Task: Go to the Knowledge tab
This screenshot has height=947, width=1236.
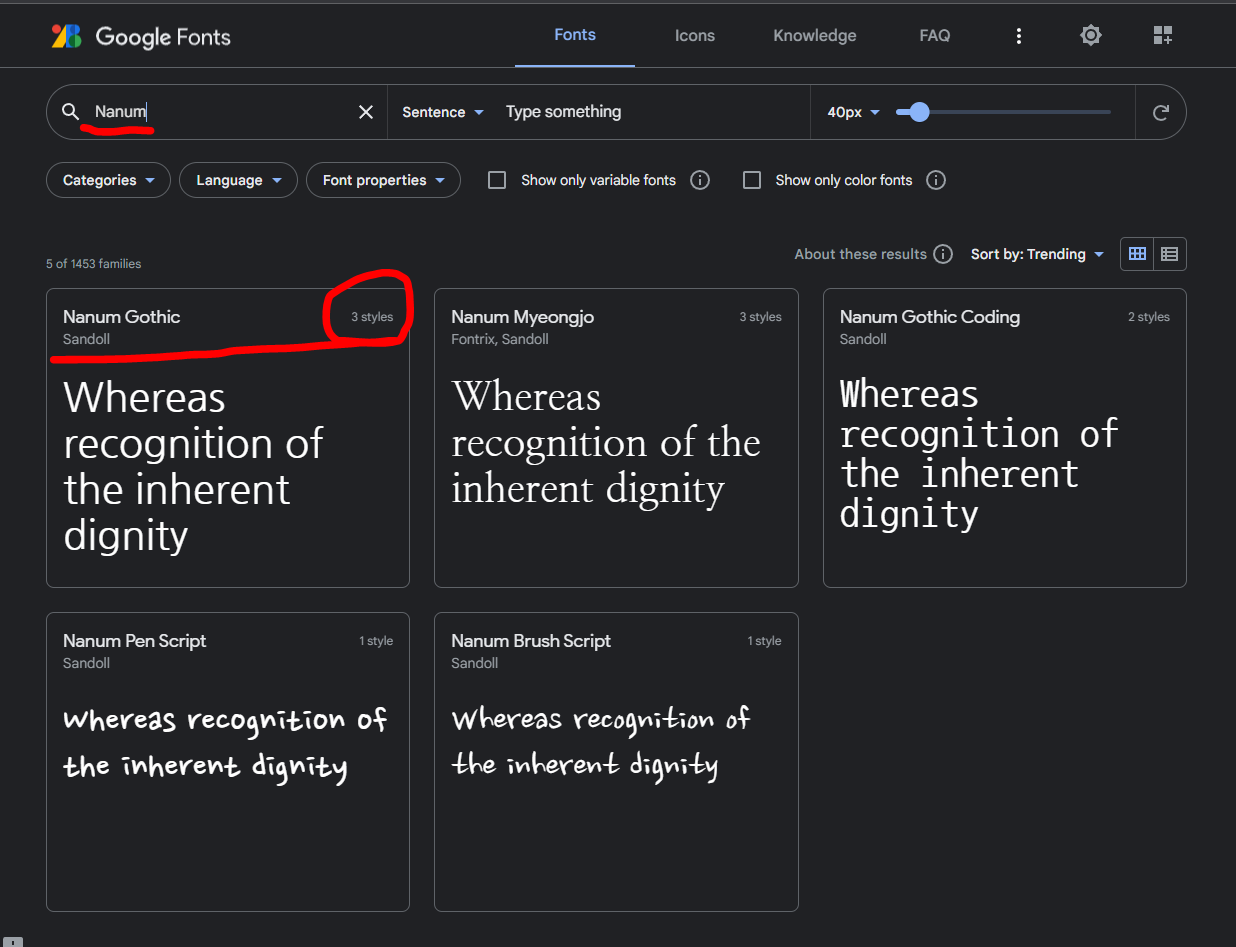Action: point(815,36)
